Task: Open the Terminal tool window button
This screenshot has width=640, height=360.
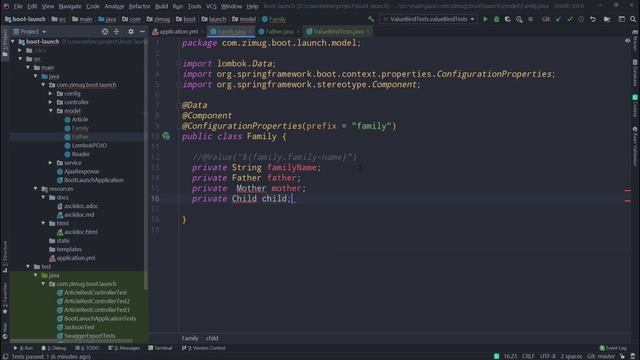Action: tap(160, 348)
